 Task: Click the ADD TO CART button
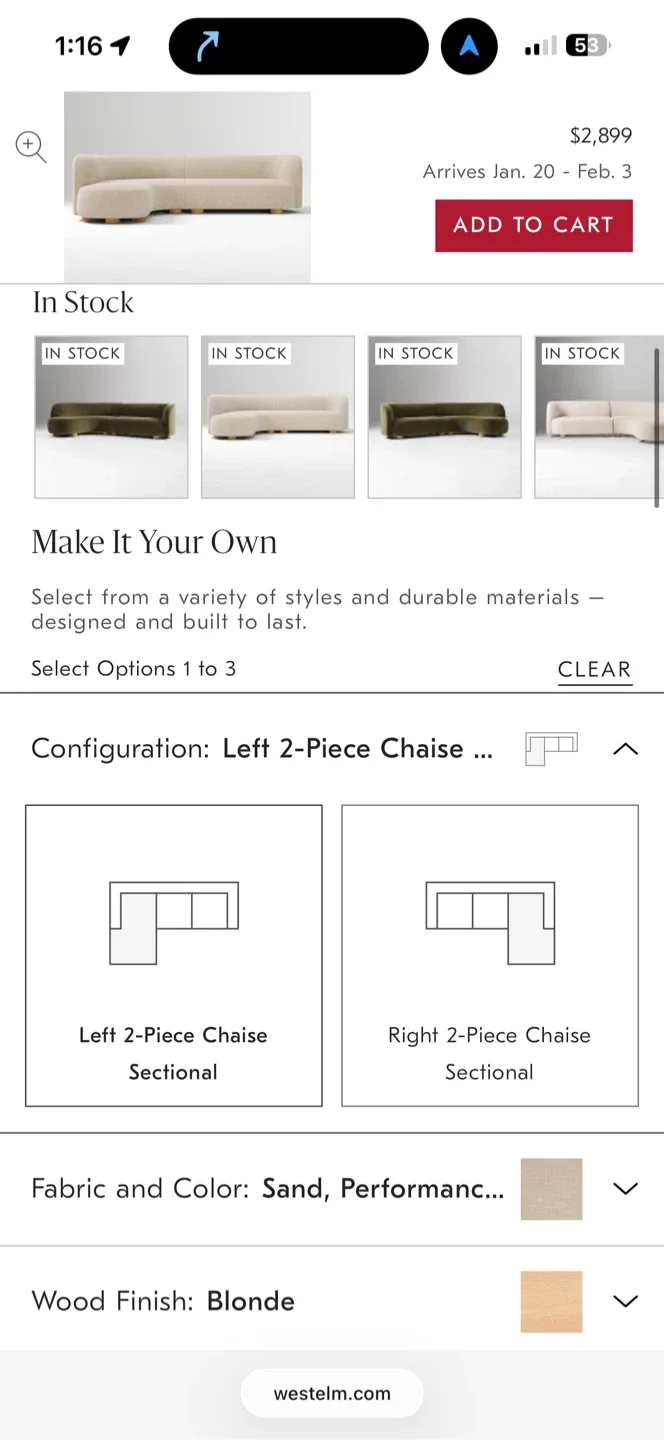(x=534, y=225)
